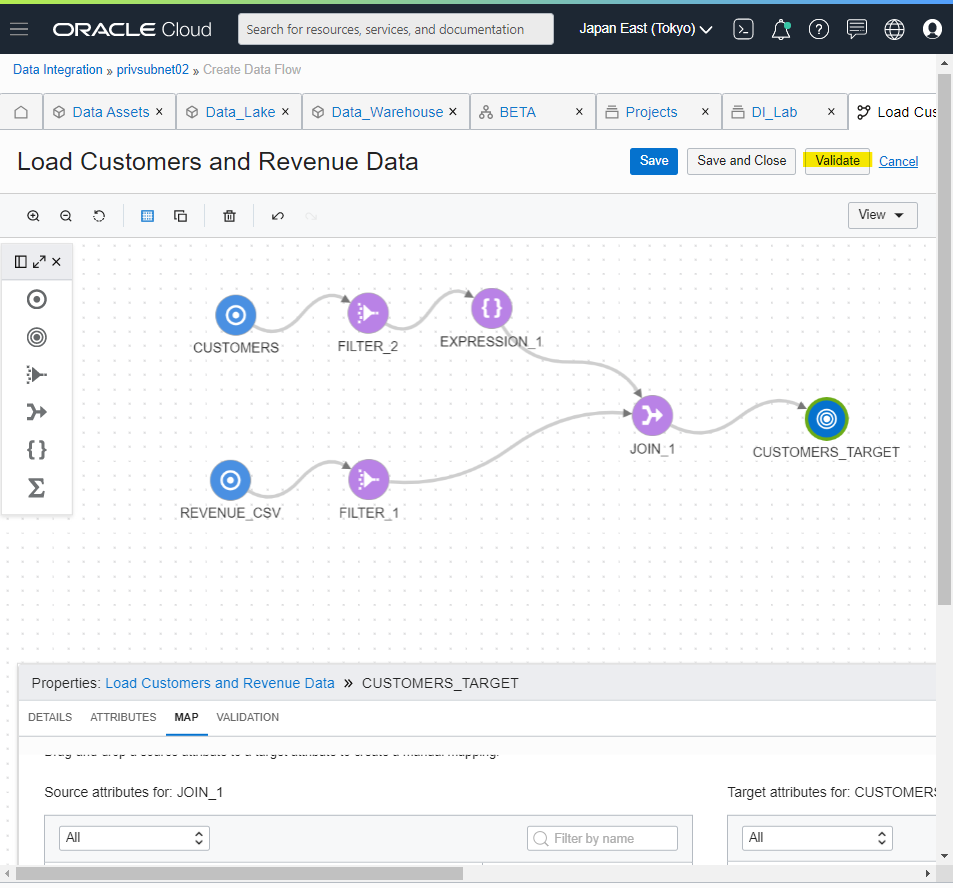Click the undo arrow in toolbar
Image resolution: width=953 pixels, height=888 pixels.
point(278,216)
